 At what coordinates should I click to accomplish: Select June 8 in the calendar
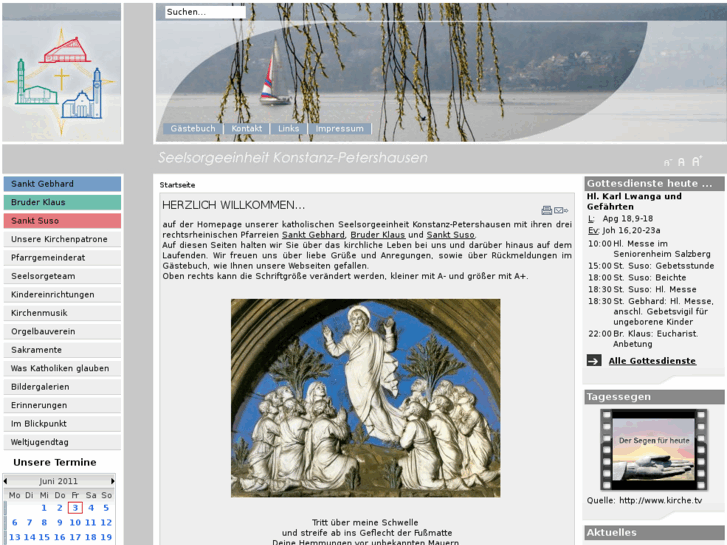click(44, 522)
